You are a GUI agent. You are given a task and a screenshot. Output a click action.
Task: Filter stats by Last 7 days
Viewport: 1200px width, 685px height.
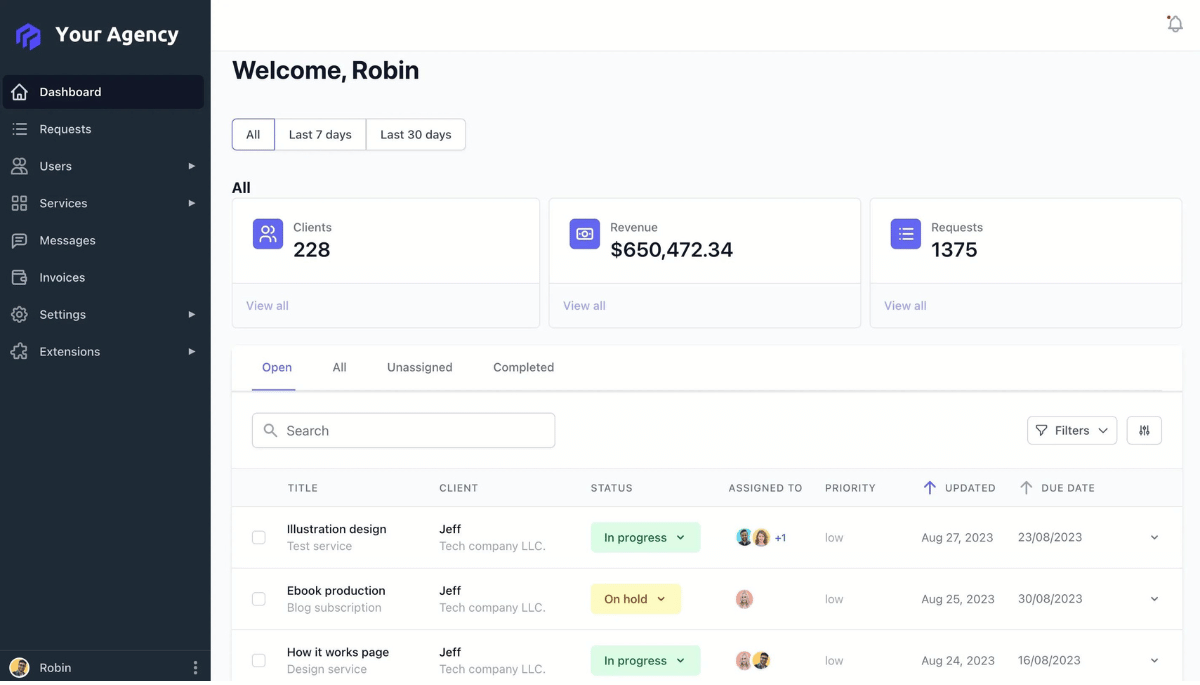click(320, 135)
